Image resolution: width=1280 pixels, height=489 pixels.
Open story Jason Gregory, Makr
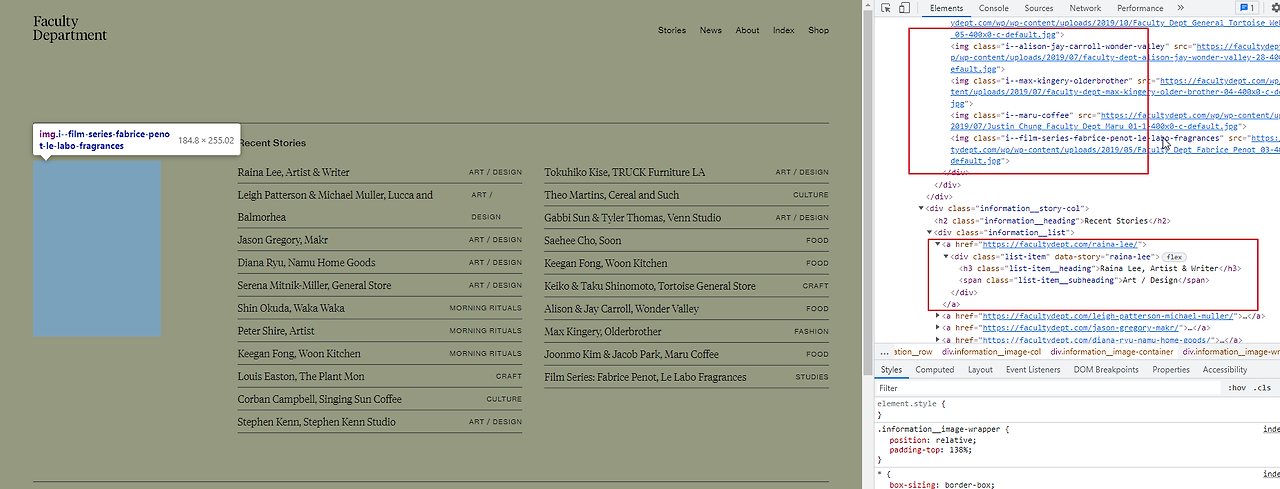pyautogui.click(x=380, y=240)
